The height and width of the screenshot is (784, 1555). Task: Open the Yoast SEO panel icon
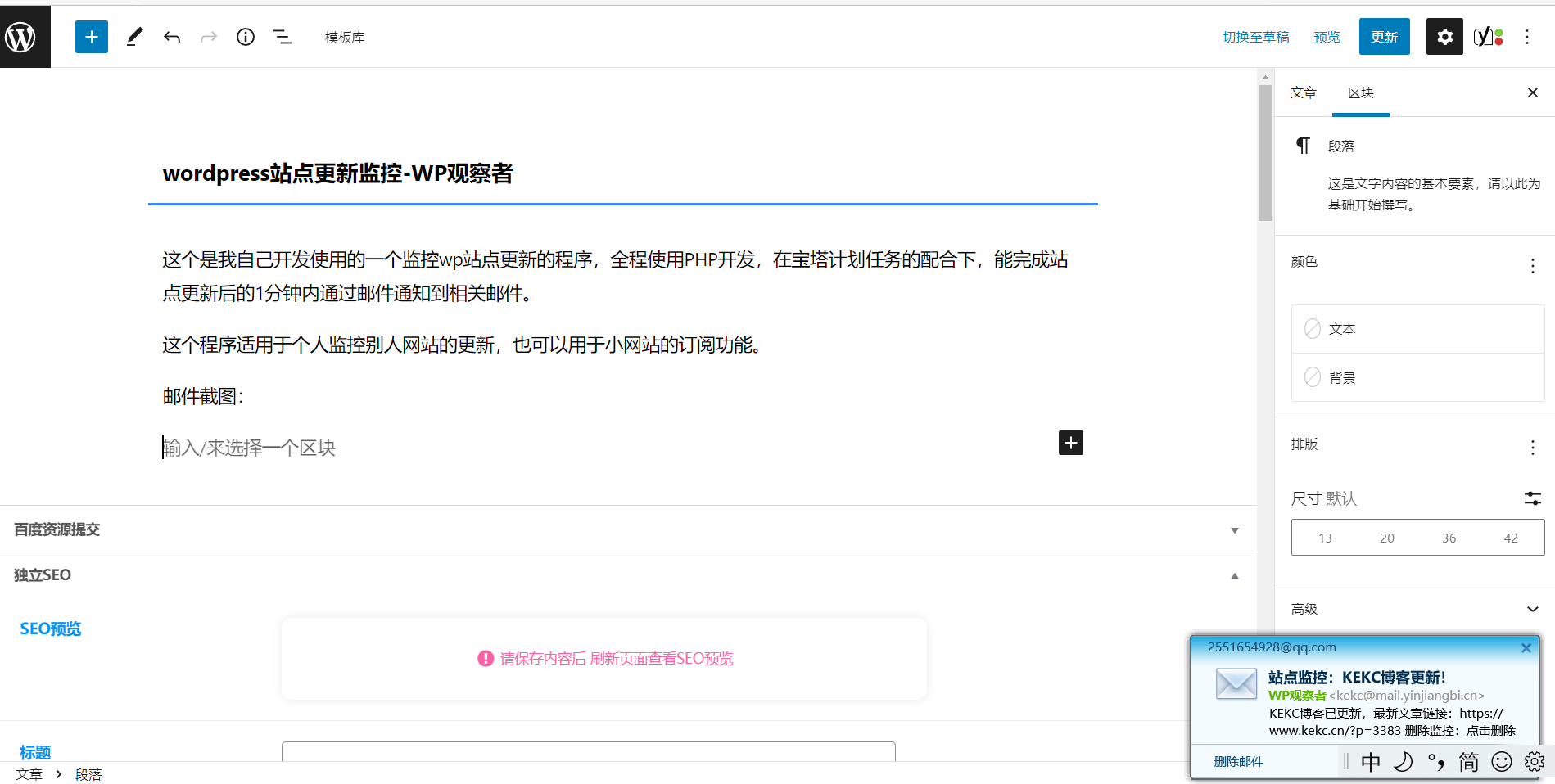[1488, 37]
